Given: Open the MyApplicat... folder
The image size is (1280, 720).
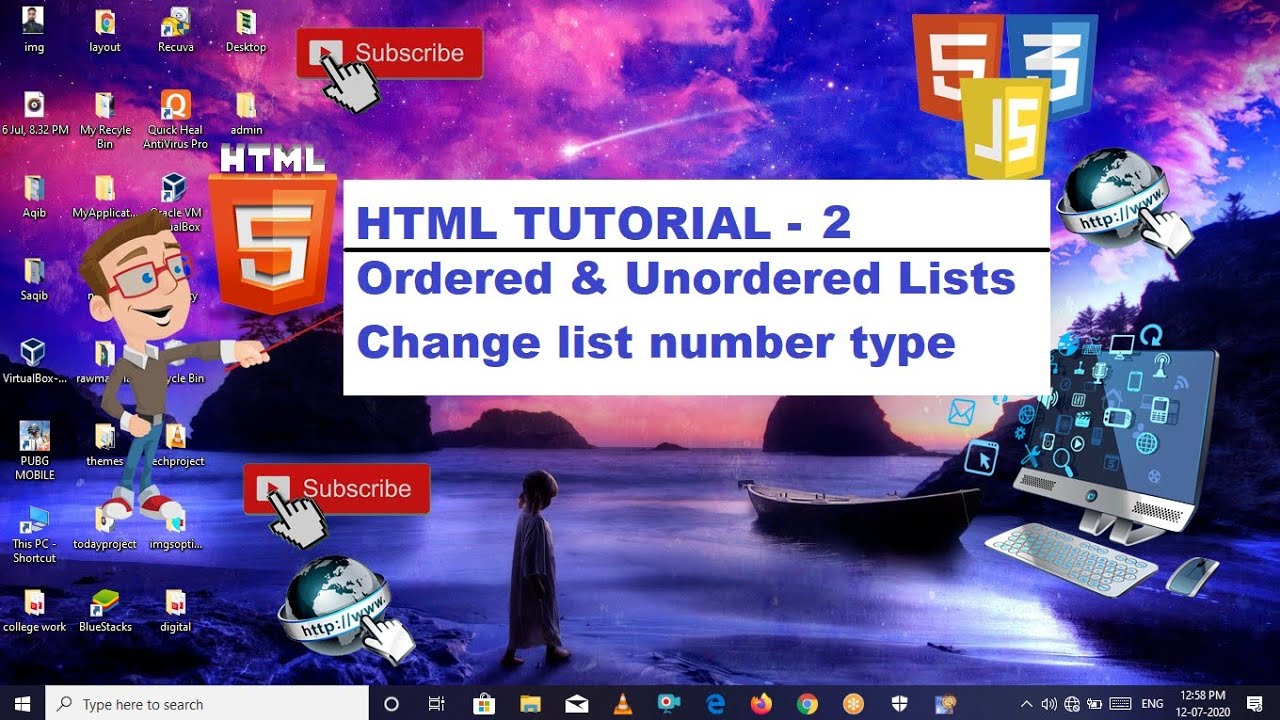Looking at the screenshot, I should coord(105,196).
